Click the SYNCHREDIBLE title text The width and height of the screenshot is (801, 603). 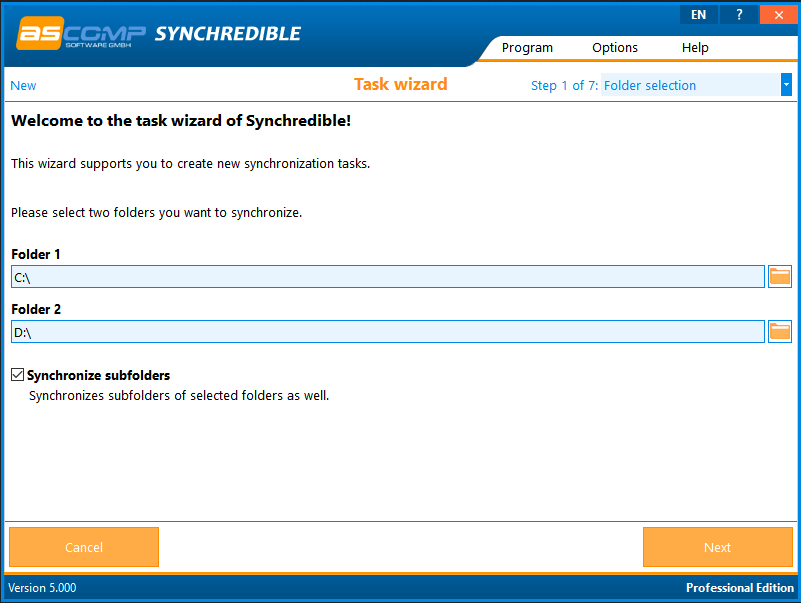click(x=228, y=34)
